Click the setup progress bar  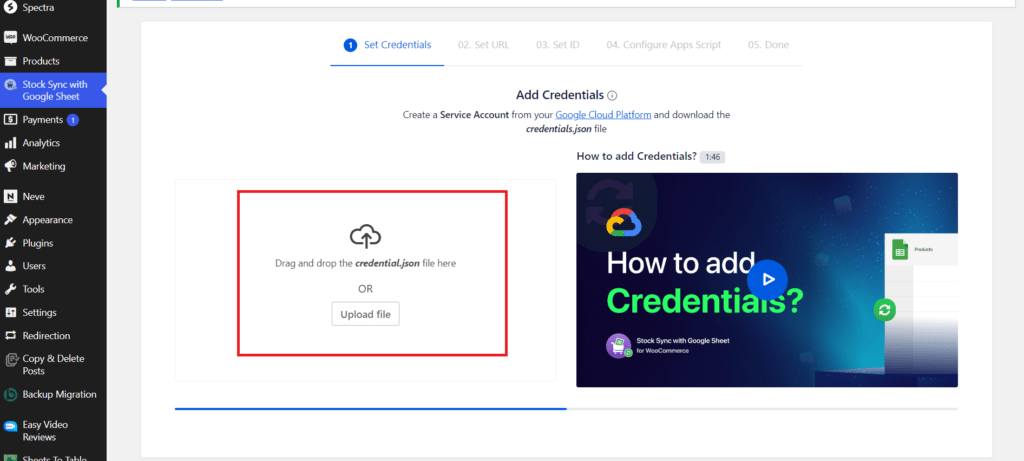click(566, 409)
